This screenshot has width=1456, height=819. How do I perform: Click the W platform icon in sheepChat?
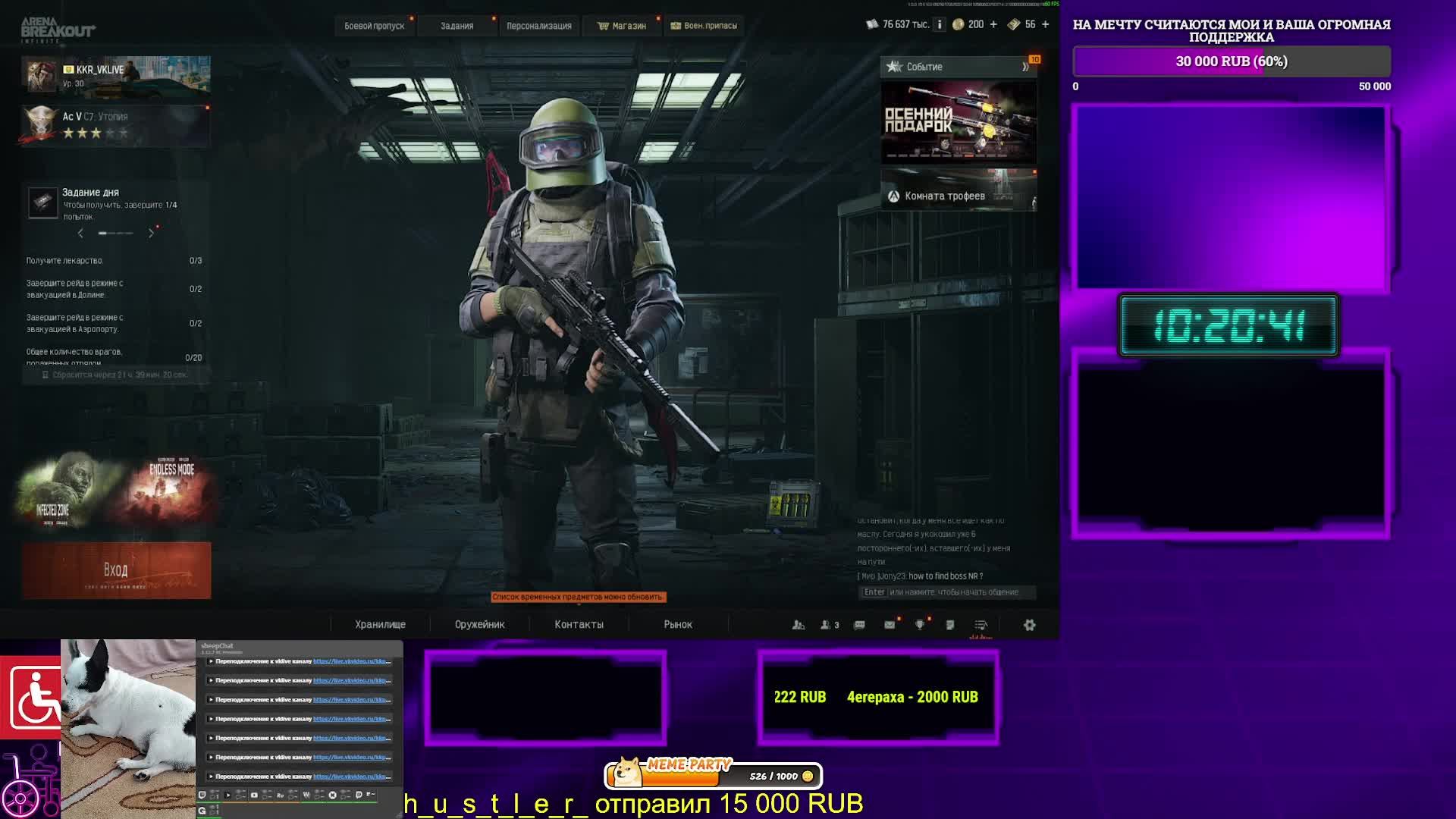pyautogui.click(x=306, y=795)
